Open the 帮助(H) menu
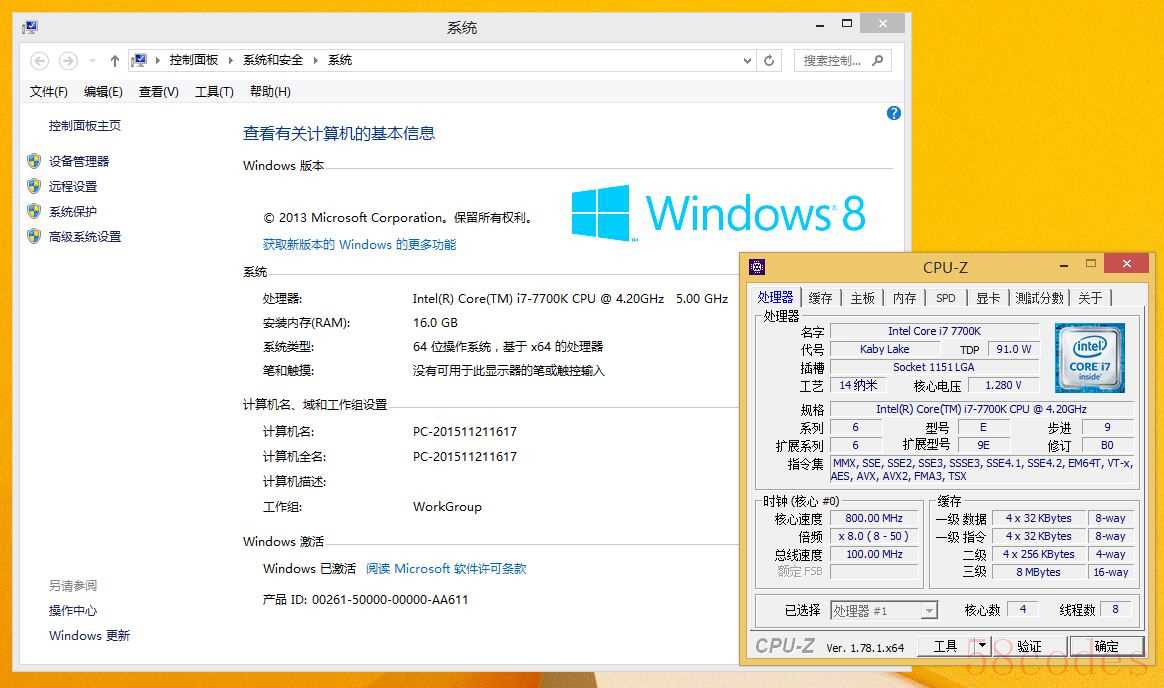The height and width of the screenshot is (688, 1164). tap(270, 91)
